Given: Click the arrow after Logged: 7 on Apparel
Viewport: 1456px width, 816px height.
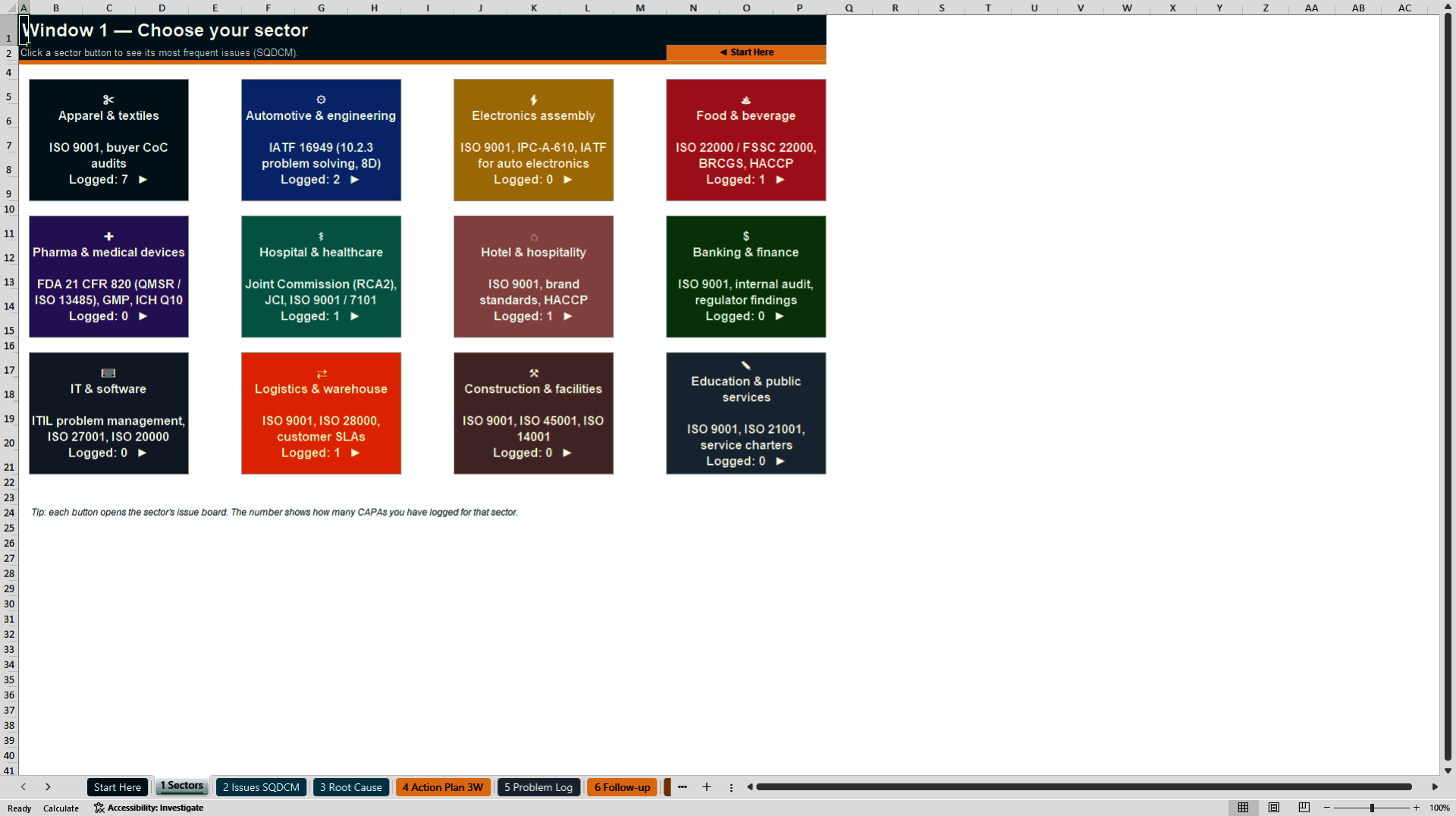Looking at the screenshot, I should (143, 180).
